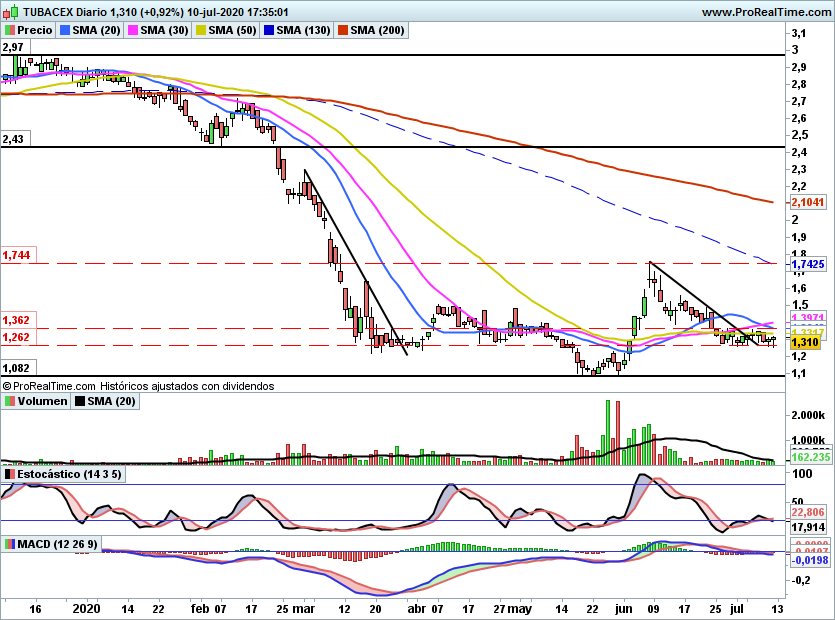Click the Precio candle icon
Image resolution: width=835 pixels, height=620 pixels.
pyautogui.click(x=10, y=30)
